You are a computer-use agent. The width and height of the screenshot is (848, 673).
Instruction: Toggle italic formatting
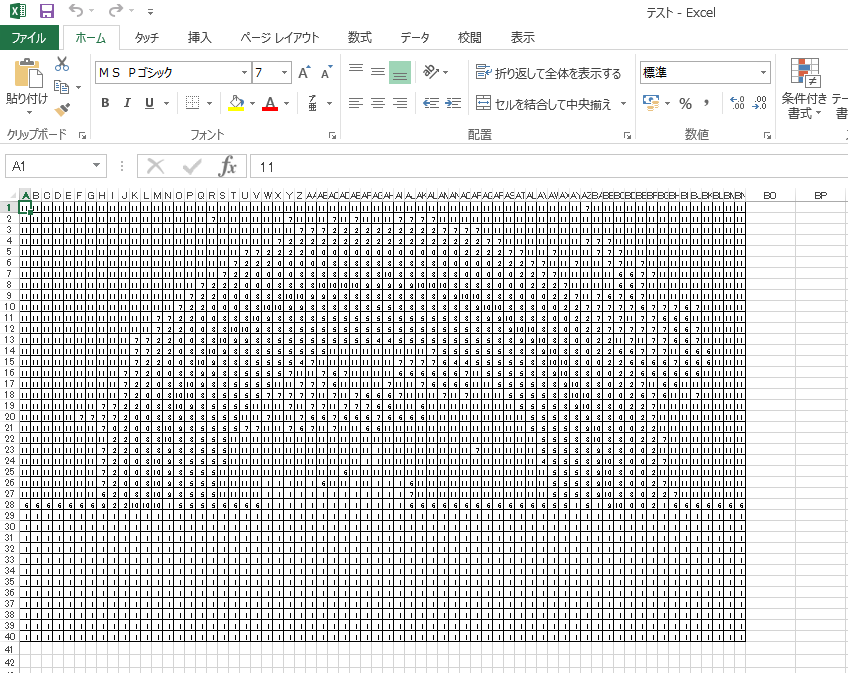126,102
